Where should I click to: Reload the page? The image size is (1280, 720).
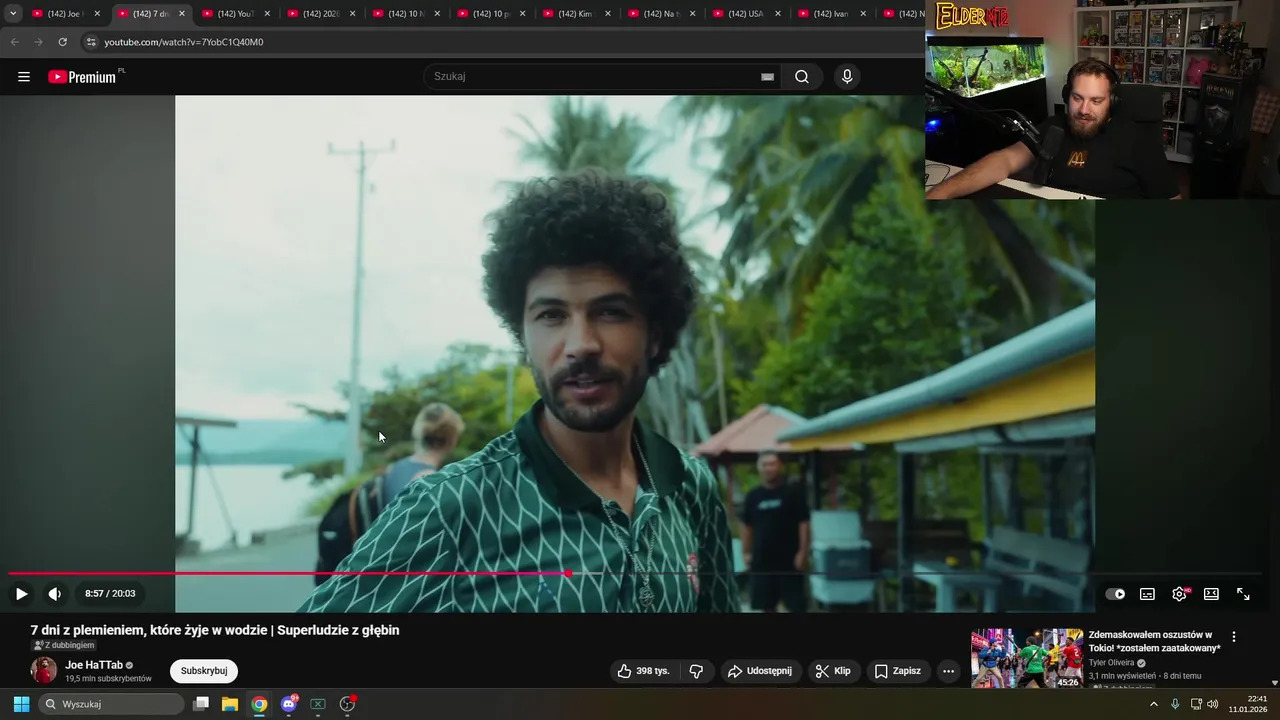tap(62, 42)
